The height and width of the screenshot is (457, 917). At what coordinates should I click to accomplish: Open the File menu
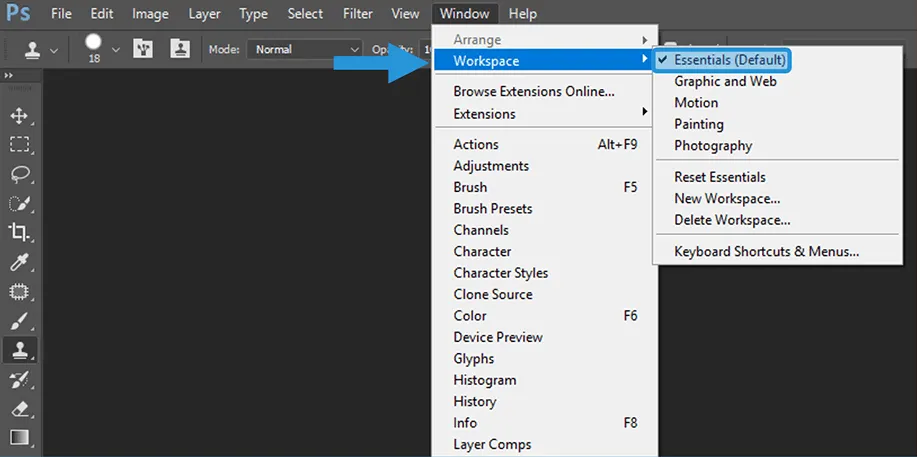(x=61, y=13)
